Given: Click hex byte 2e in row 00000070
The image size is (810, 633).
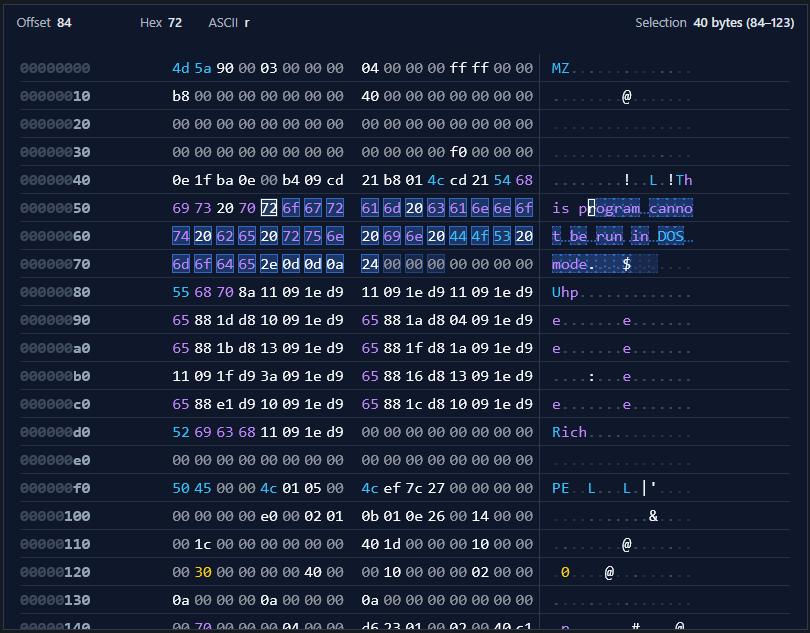Looking at the screenshot, I should click(269, 264).
